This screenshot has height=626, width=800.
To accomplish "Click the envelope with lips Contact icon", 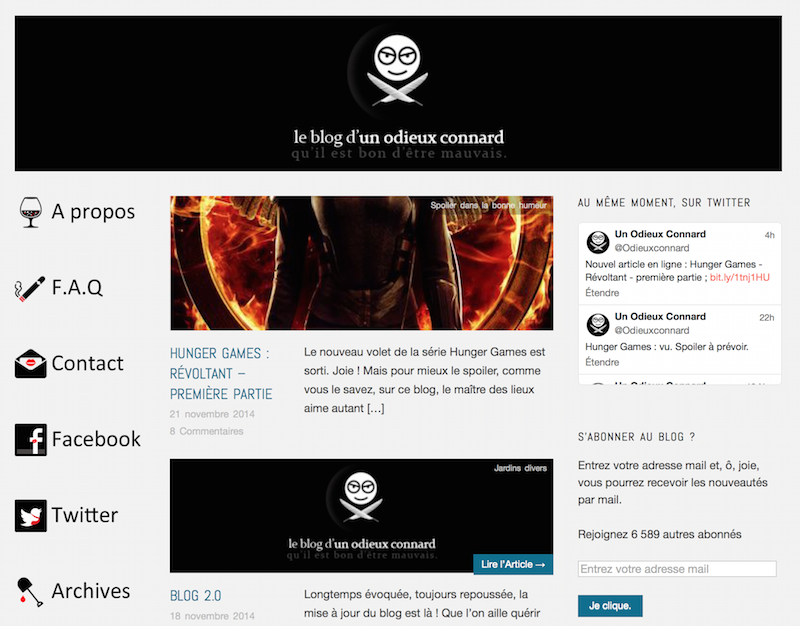I will coord(31,363).
